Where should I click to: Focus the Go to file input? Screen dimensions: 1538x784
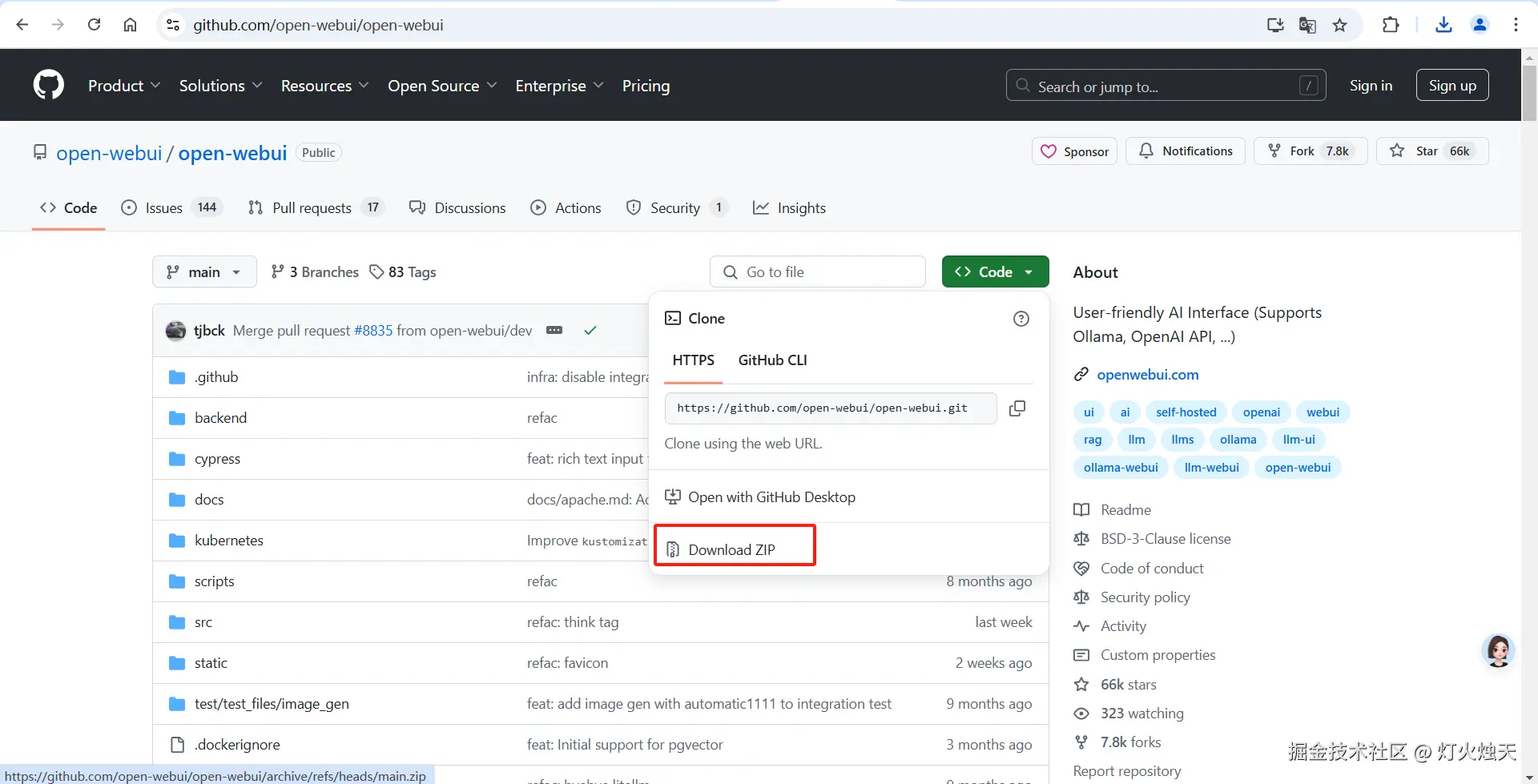[818, 272]
